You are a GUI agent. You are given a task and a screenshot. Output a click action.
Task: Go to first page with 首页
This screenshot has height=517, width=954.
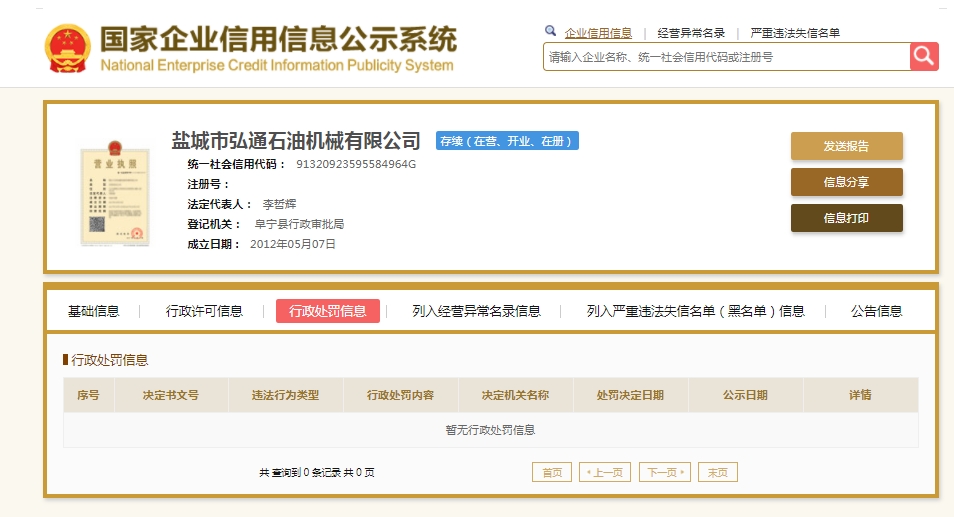pyautogui.click(x=552, y=472)
